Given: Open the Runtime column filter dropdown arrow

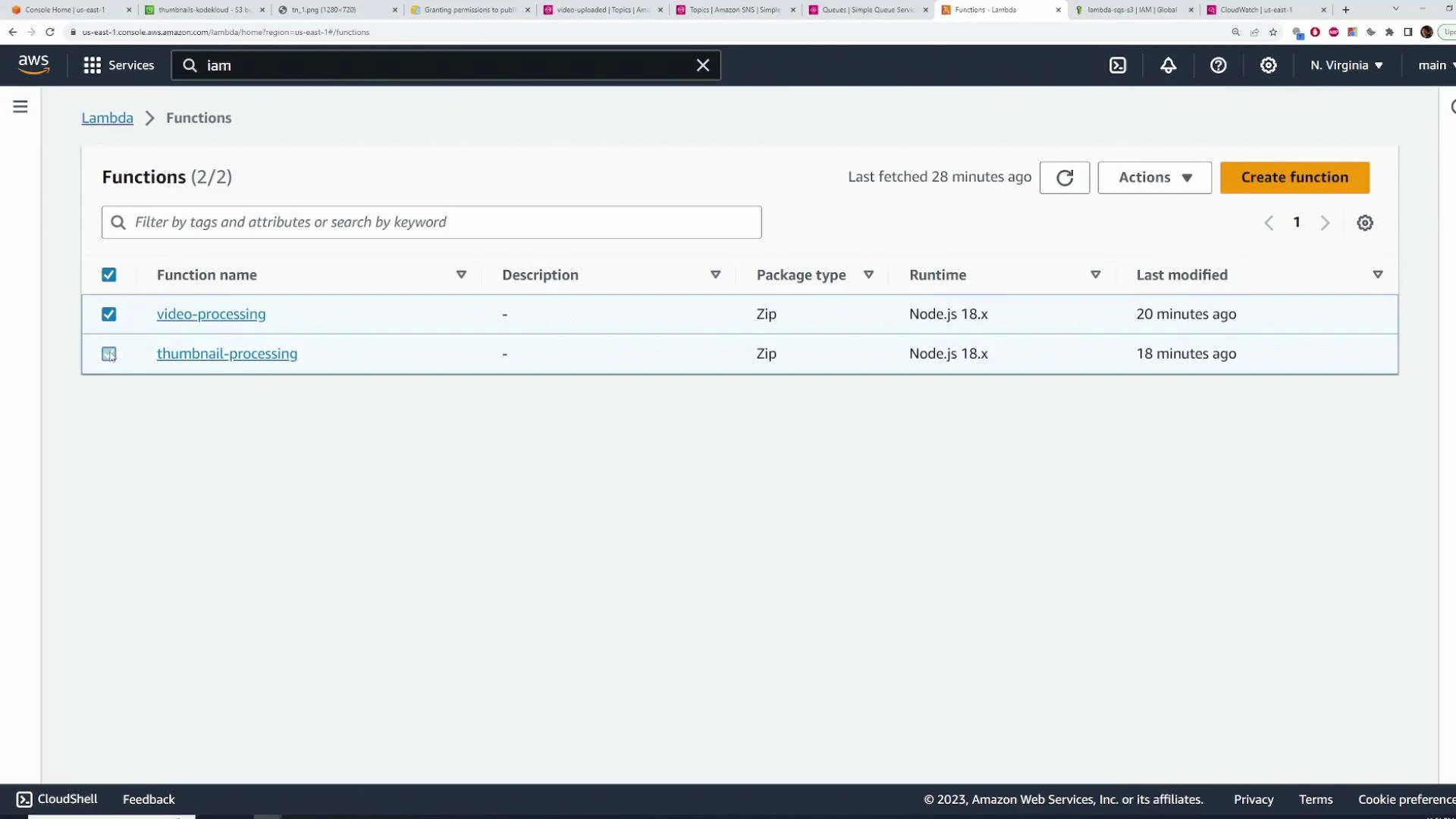Looking at the screenshot, I should [1095, 275].
